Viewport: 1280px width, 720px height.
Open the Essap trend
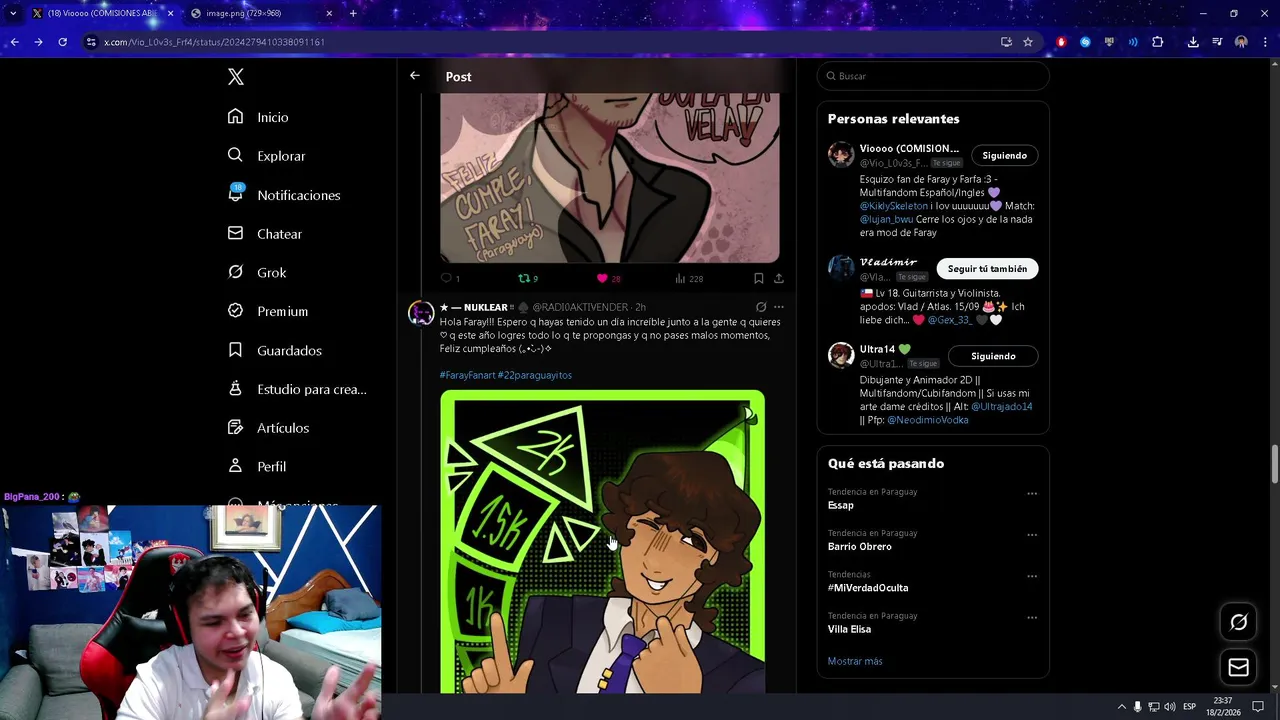(841, 505)
